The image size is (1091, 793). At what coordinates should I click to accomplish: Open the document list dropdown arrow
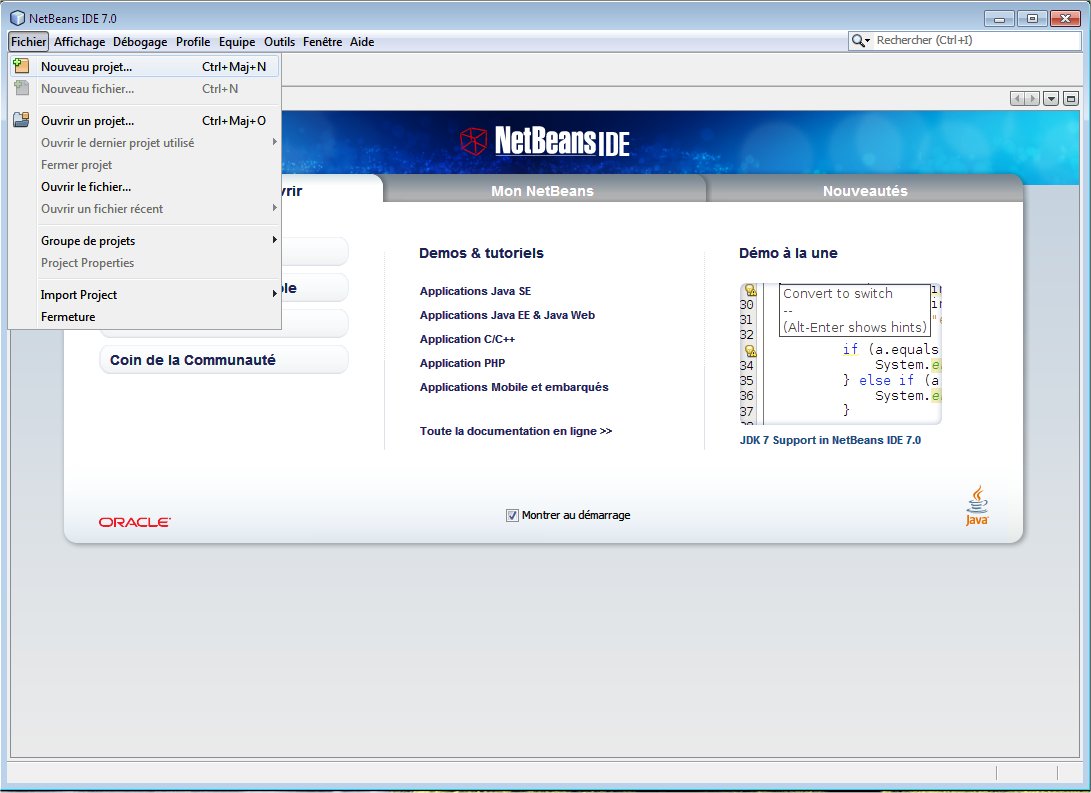[1051, 99]
